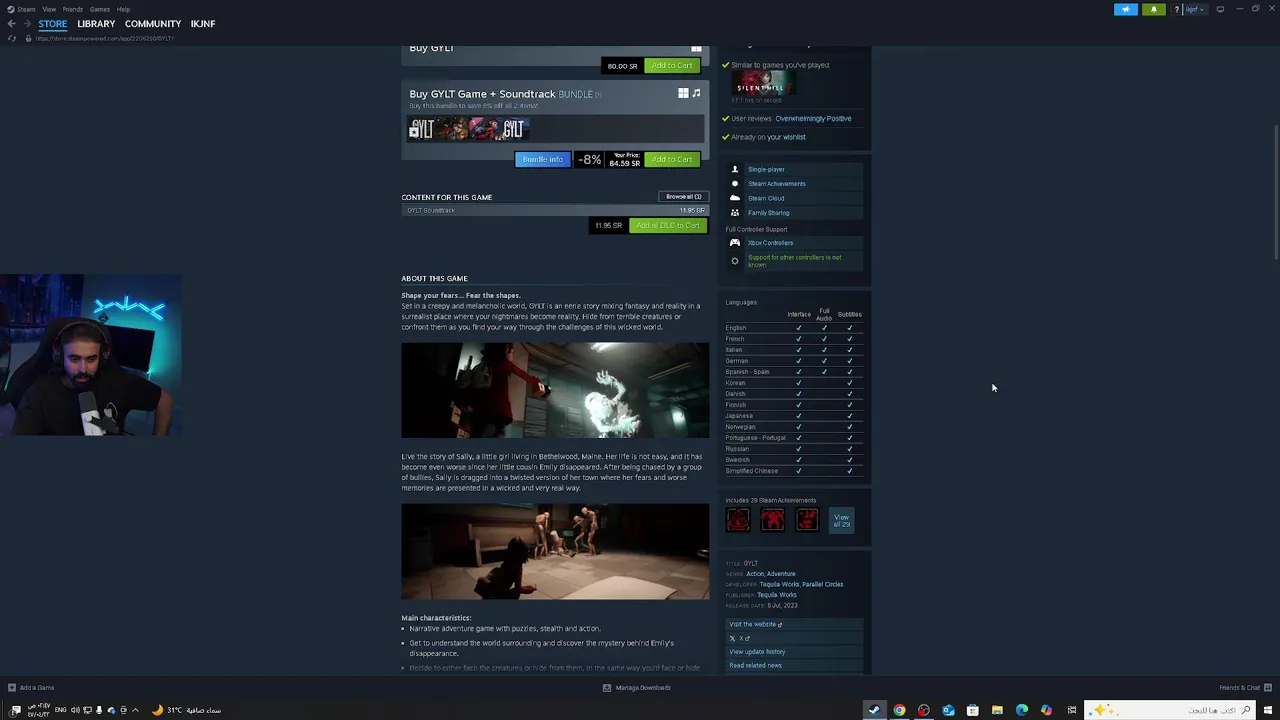Screen dimensions: 1280x720
Task: Open the IKJNF profile tab
Action: coord(203,23)
